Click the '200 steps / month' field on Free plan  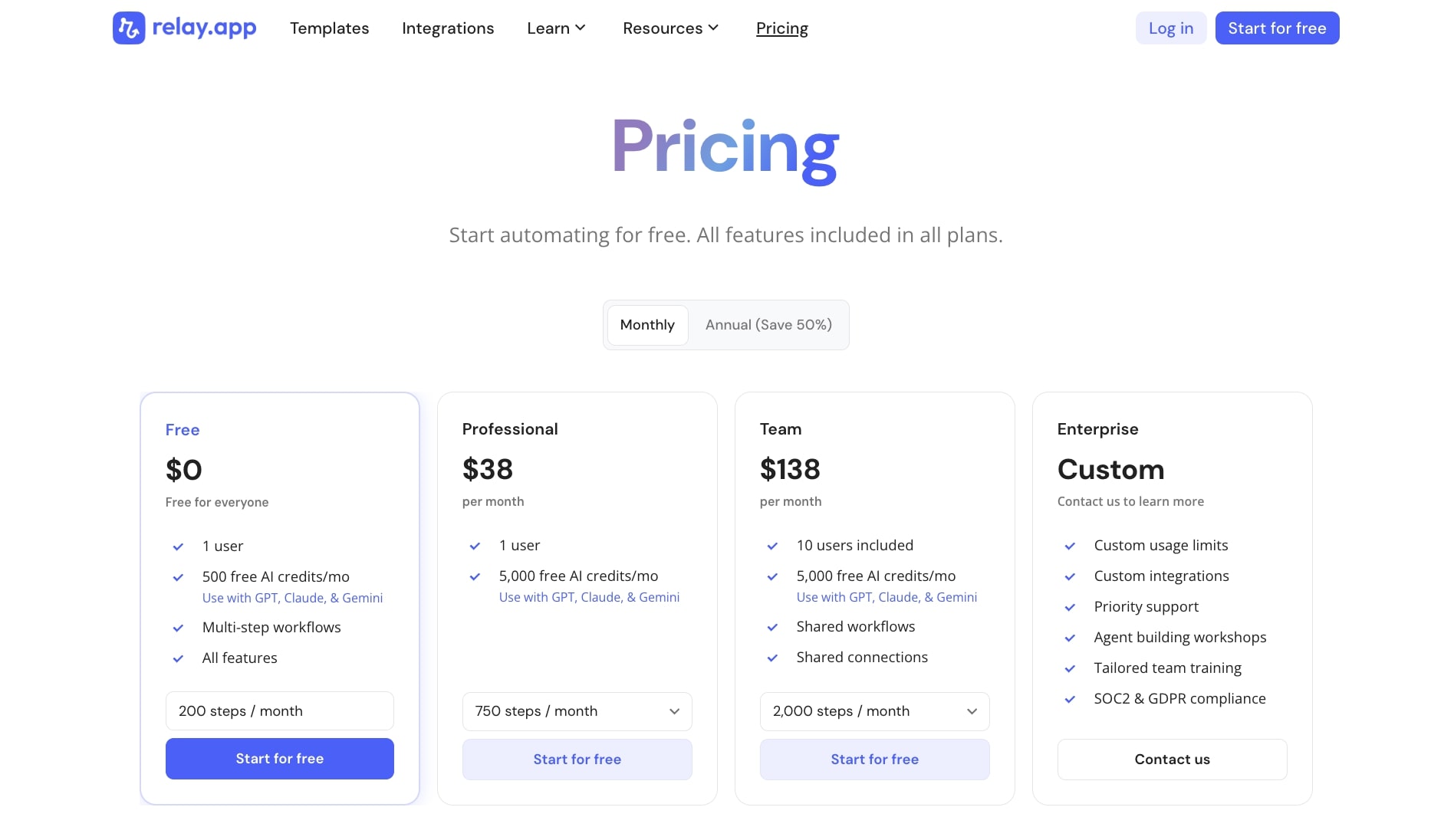[279, 711]
